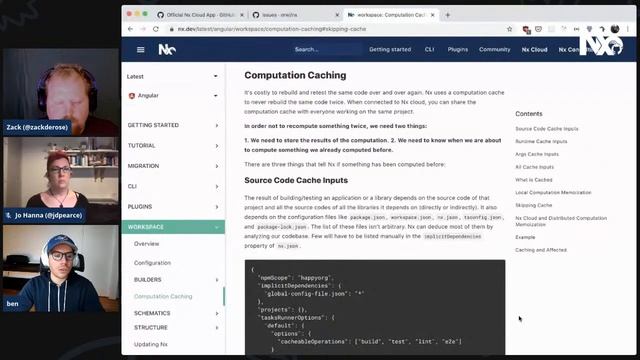Jump to Caching and Affected
This screenshot has width=640, height=360.
[541, 250]
